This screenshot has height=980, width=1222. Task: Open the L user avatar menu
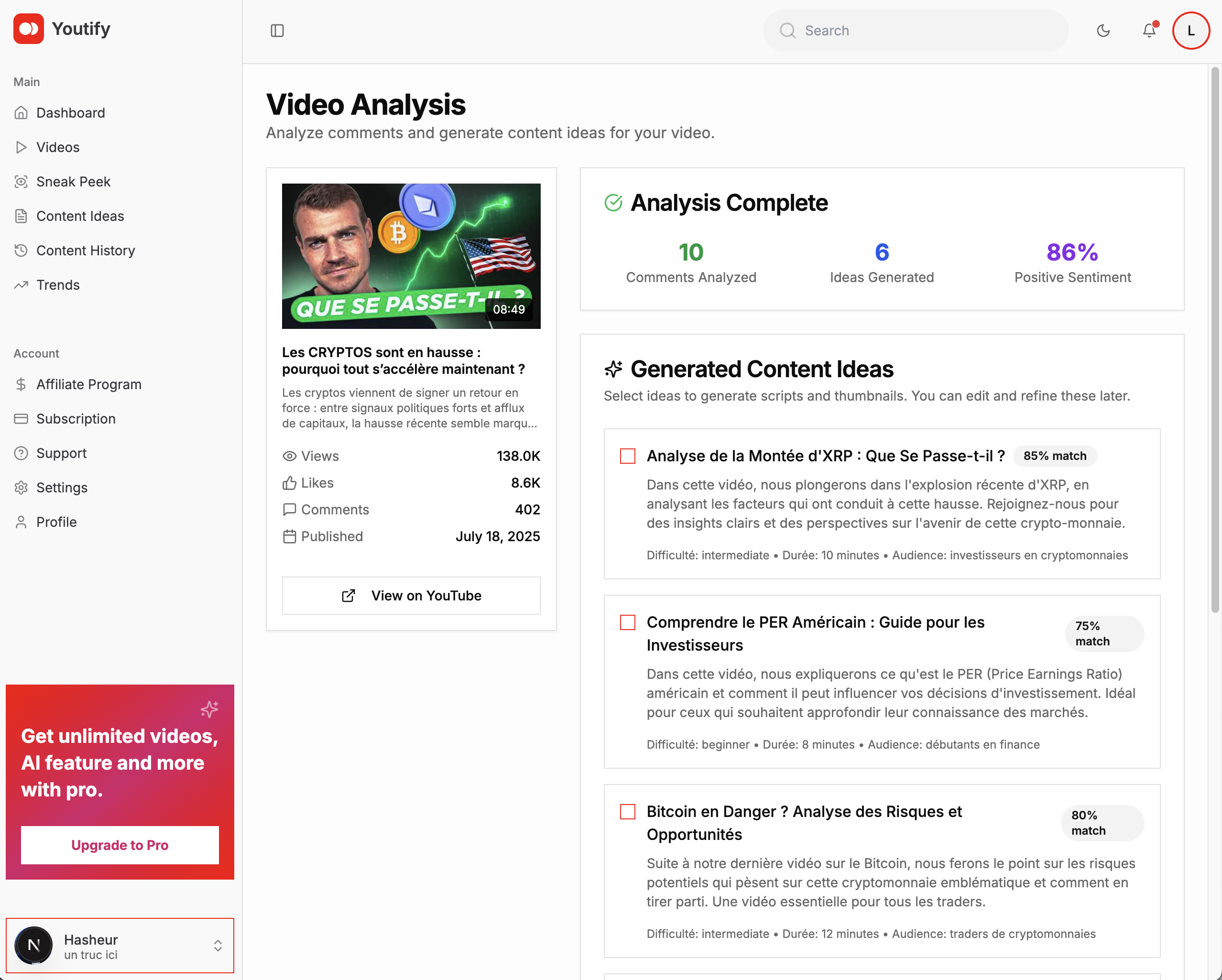point(1191,31)
